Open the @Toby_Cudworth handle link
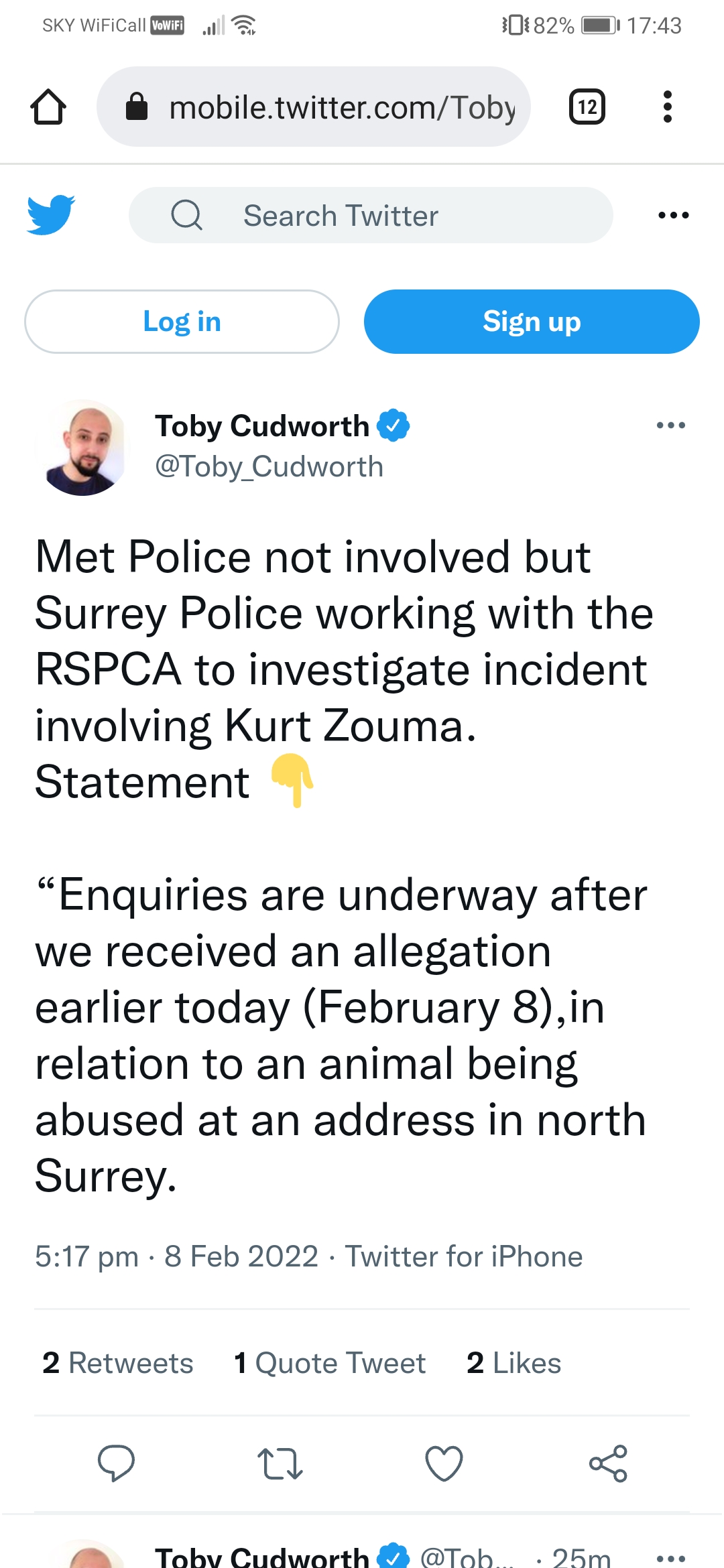Viewport: 724px width, 1568px height. (269, 466)
